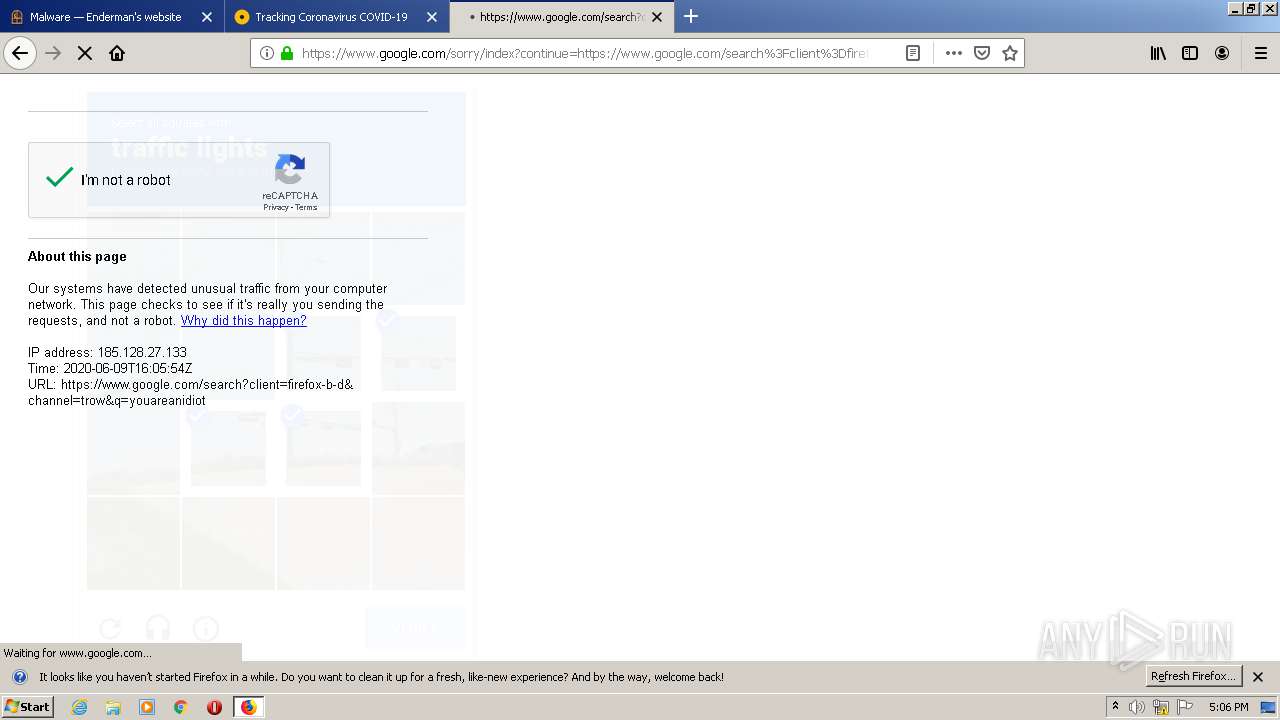Stop loading the current page

[x=85, y=53]
